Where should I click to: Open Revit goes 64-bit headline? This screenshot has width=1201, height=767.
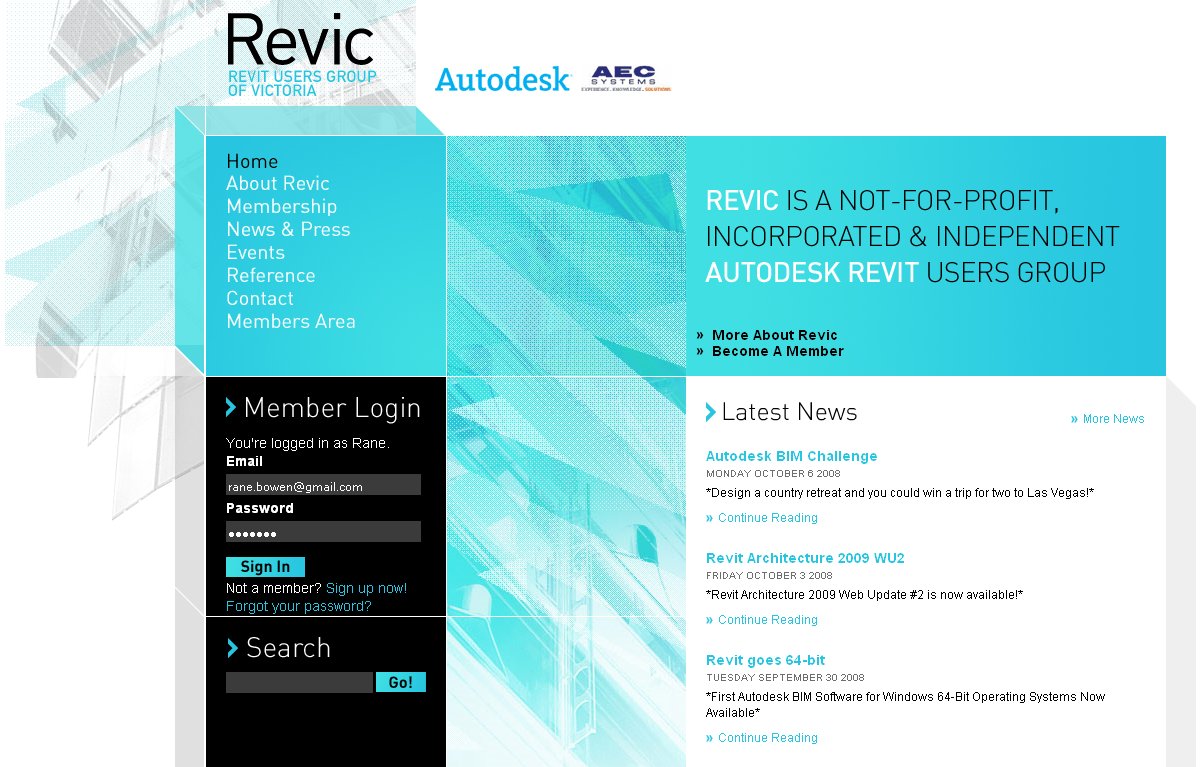(765, 660)
